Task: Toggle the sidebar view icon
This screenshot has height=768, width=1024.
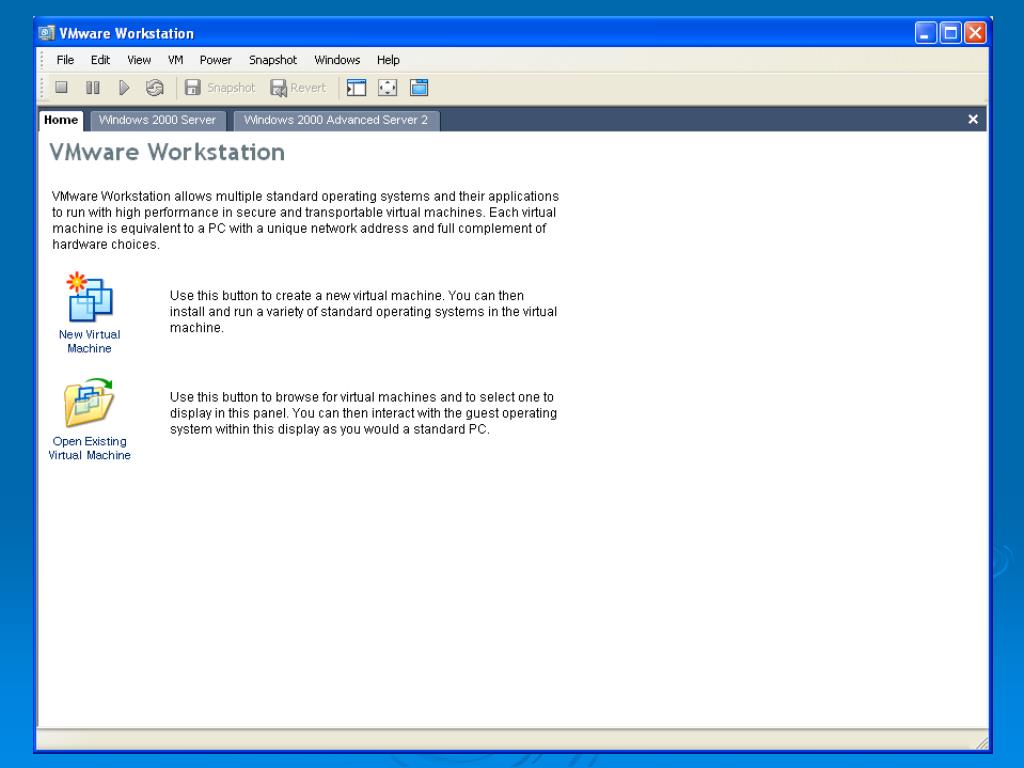Action: tap(357, 88)
